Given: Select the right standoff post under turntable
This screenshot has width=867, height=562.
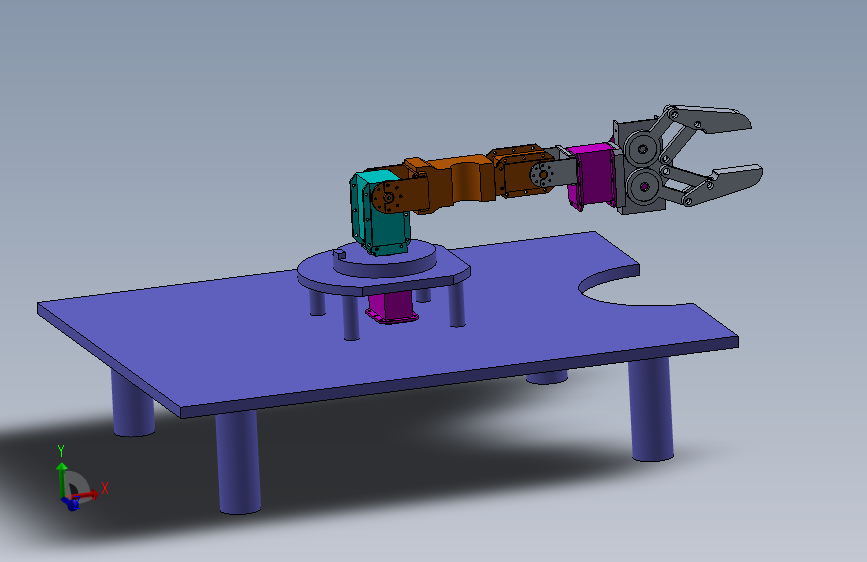Looking at the screenshot, I should 457,305.
